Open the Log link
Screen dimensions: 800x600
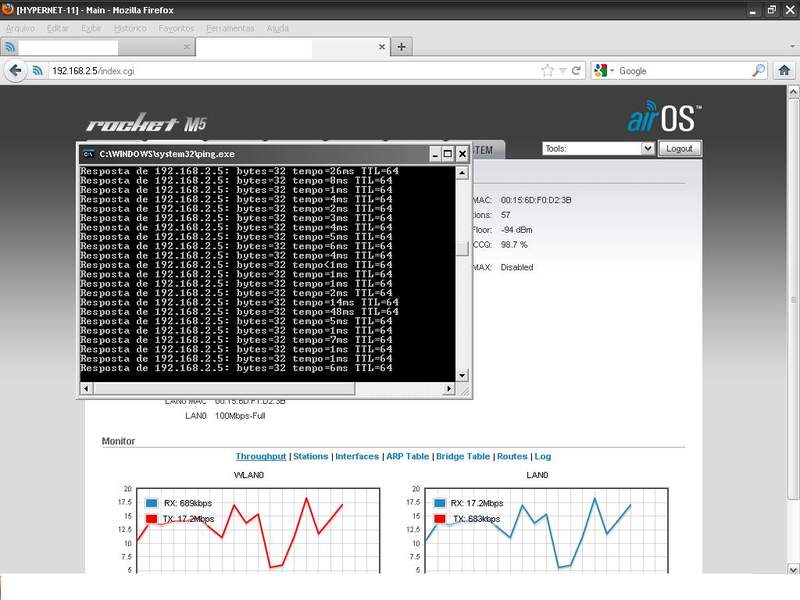click(543, 456)
